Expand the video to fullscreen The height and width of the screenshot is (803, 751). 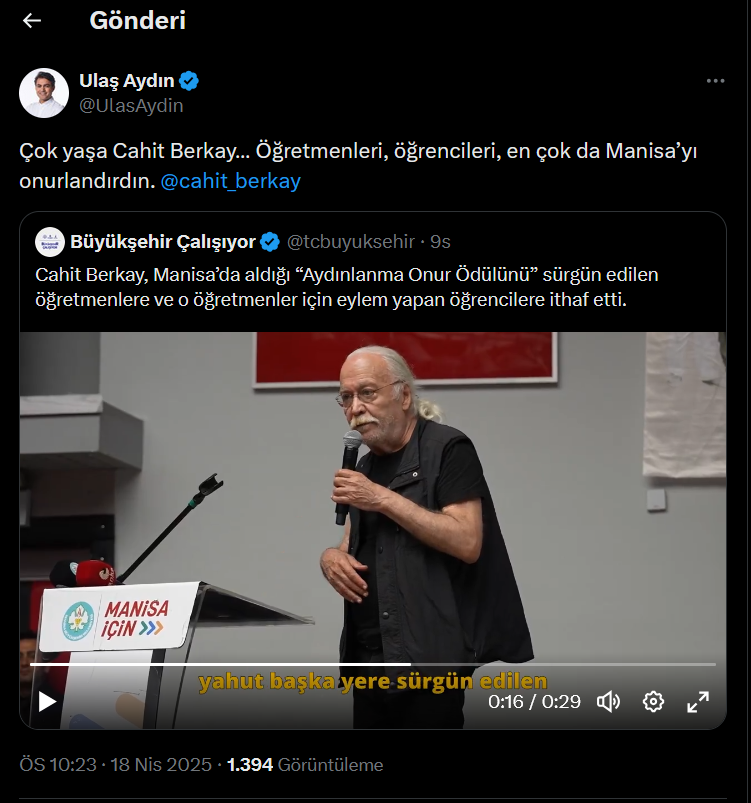point(698,702)
